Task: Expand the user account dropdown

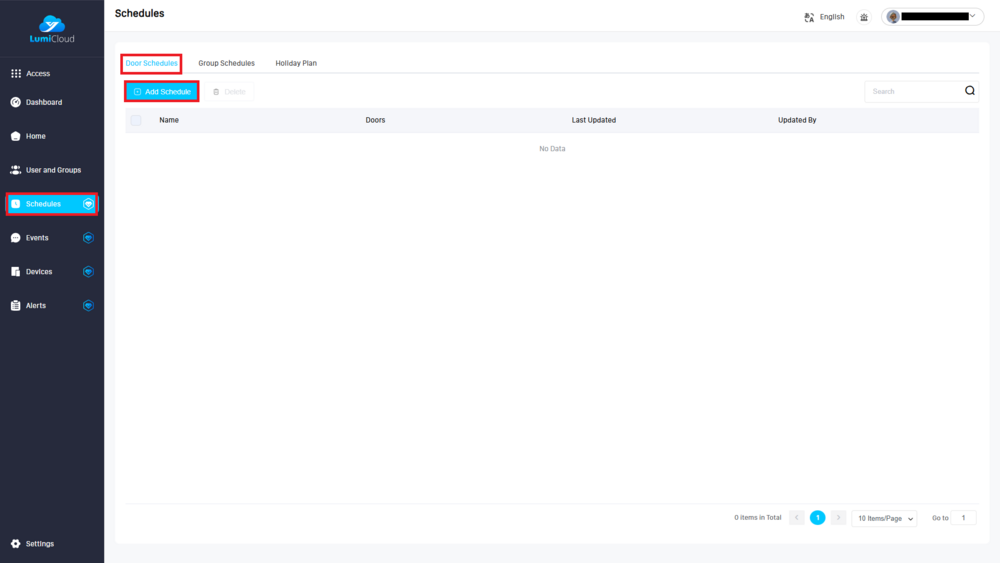Action: (x=932, y=17)
